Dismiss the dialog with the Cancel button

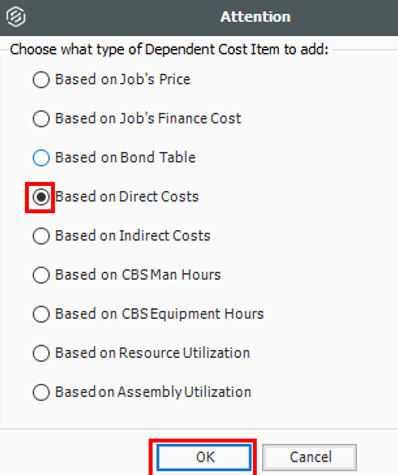310,457
